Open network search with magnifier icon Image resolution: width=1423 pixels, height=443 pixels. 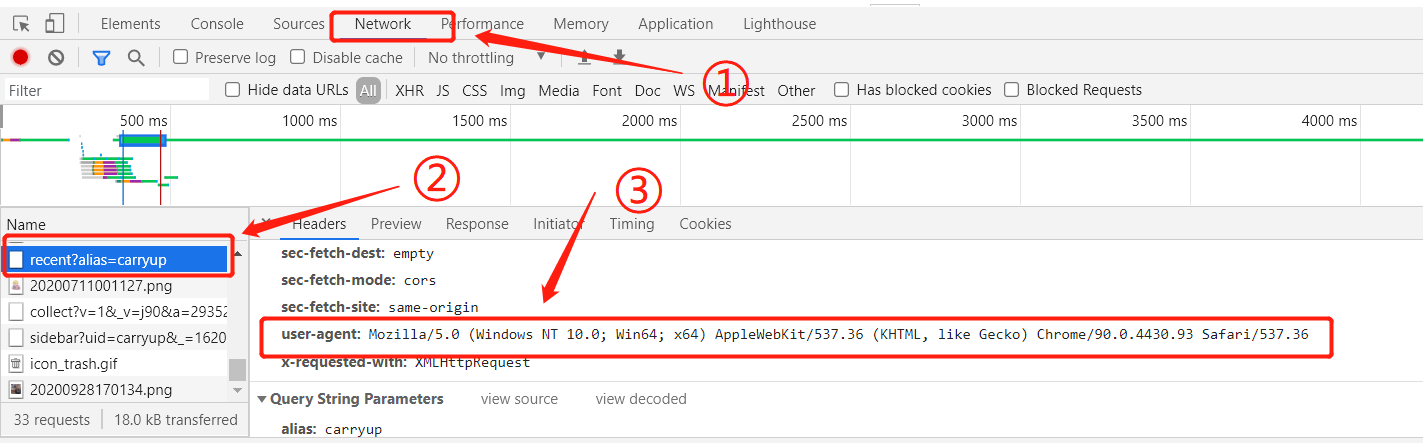pos(136,58)
